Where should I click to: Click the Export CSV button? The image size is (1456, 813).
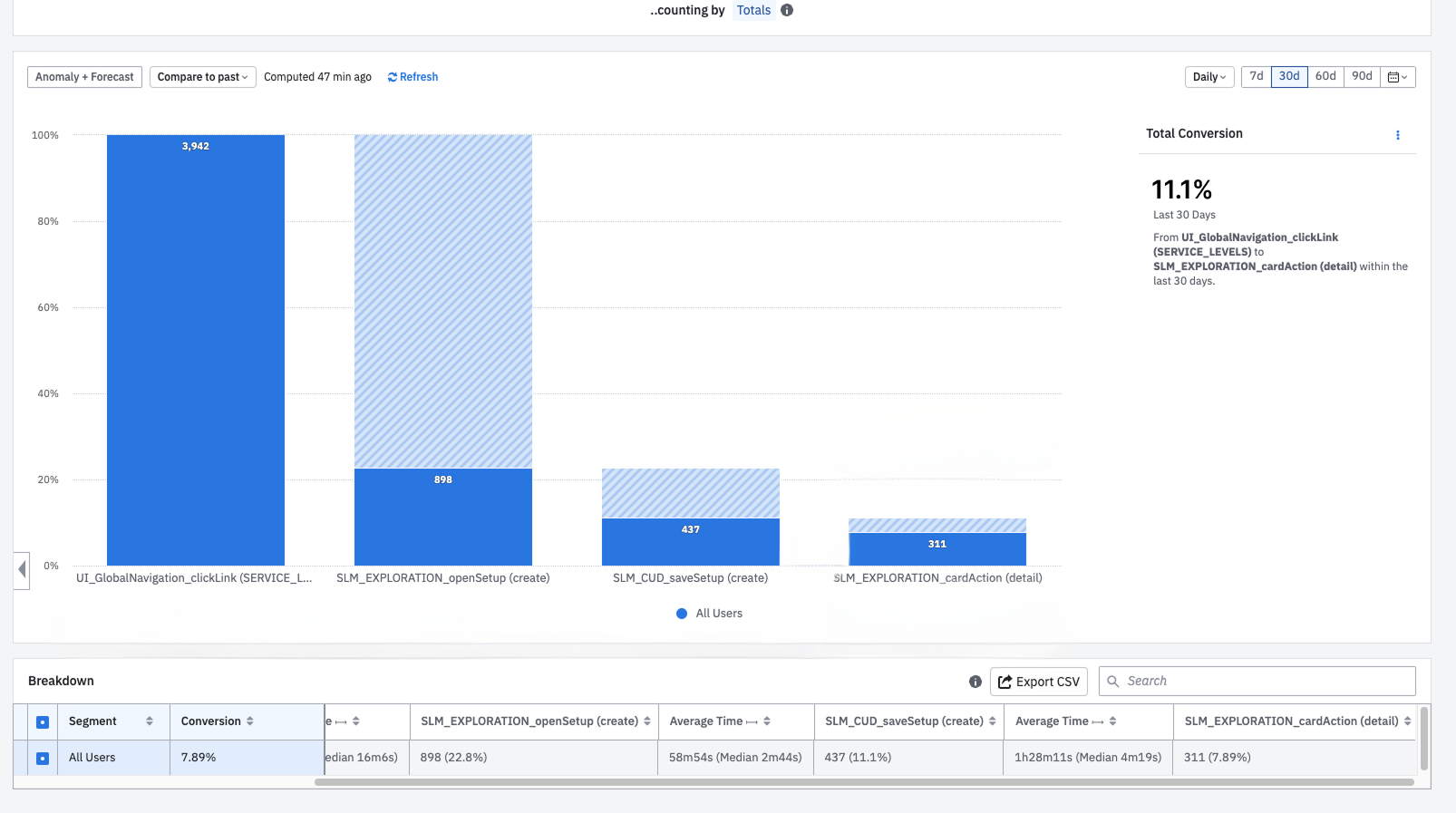click(1039, 682)
